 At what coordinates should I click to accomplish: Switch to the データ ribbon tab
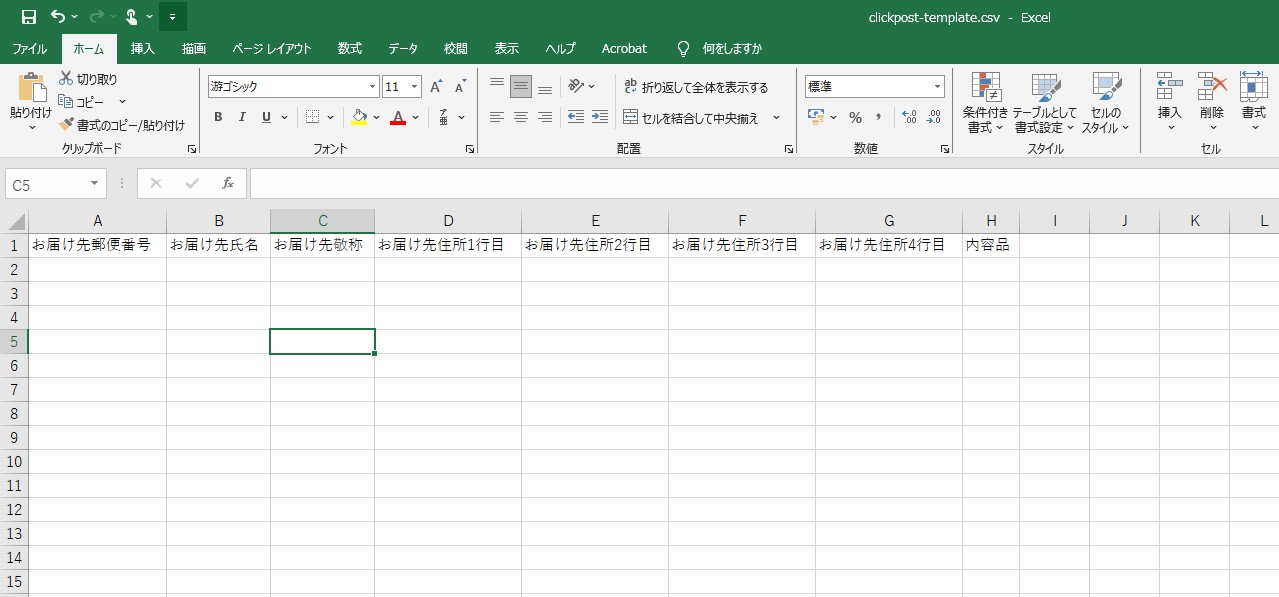point(403,48)
